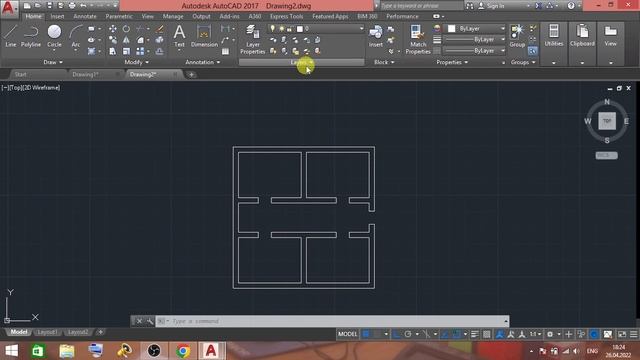
Task: Select the Arc tool
Action: click(x=76, y=36)
